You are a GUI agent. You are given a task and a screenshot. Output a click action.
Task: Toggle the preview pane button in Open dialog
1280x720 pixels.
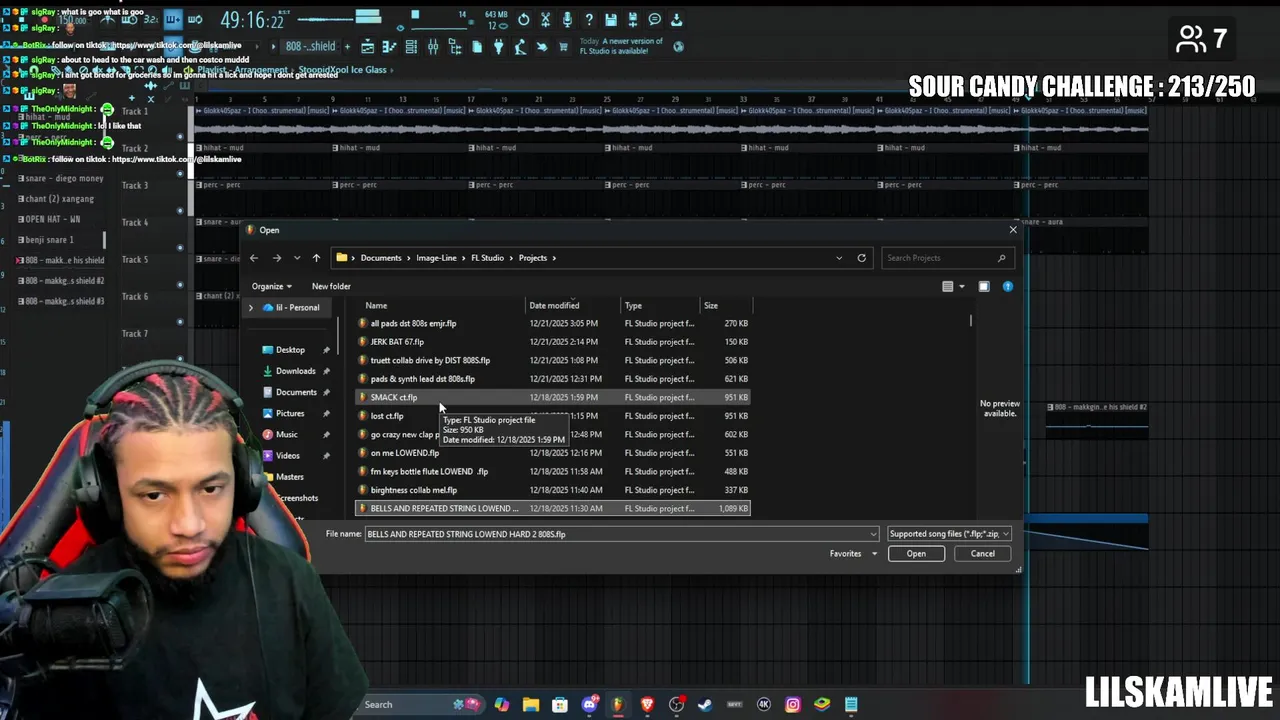click(x=984, y=286)
